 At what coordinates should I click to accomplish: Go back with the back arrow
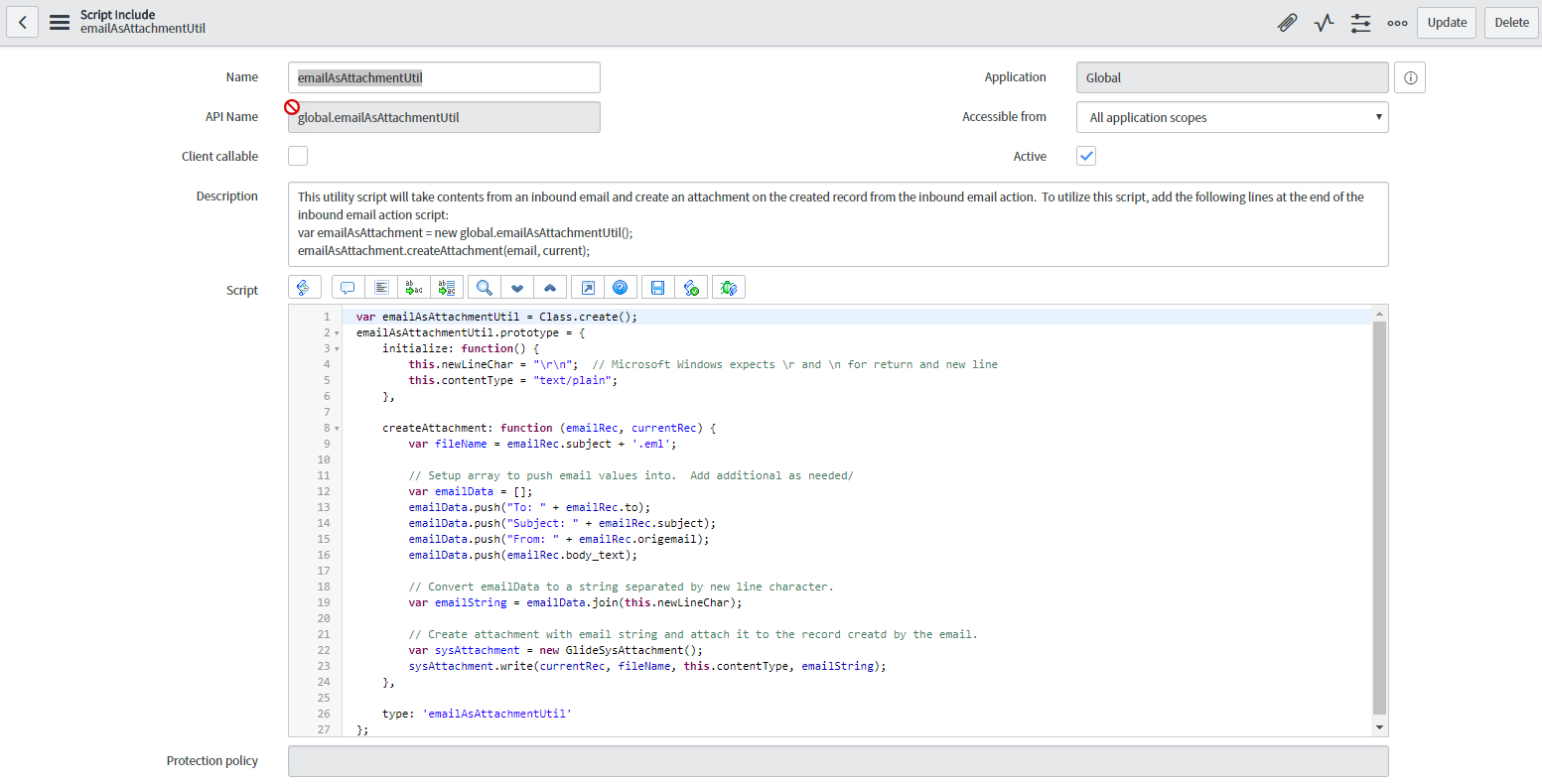click(23, 22)
